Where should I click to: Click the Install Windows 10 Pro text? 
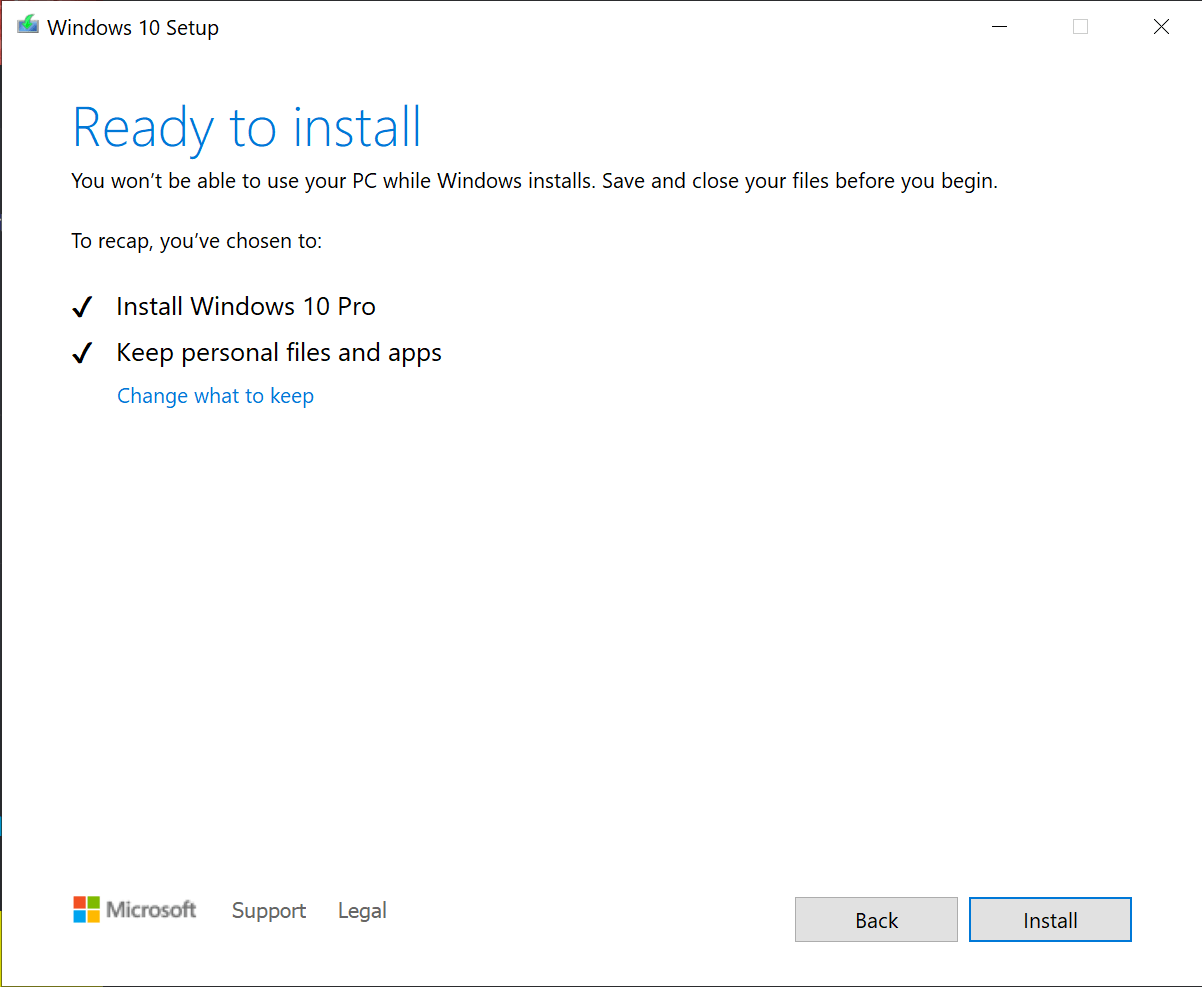pos(246,306)
